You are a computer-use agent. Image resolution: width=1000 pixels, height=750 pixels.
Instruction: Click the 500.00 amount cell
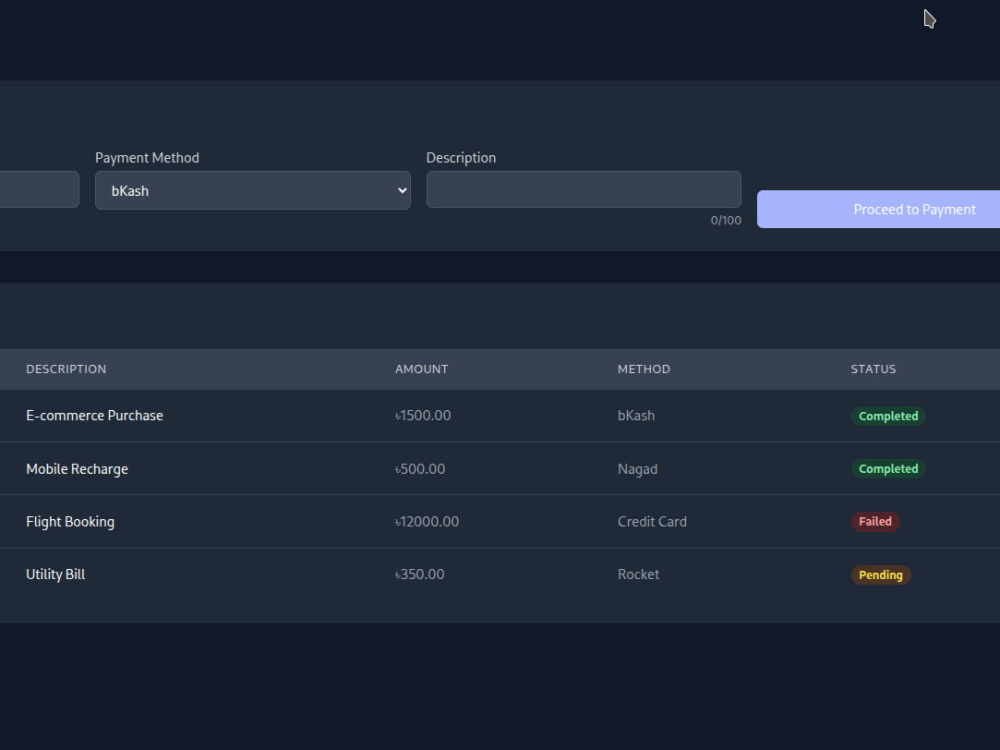tap(420, 469)
